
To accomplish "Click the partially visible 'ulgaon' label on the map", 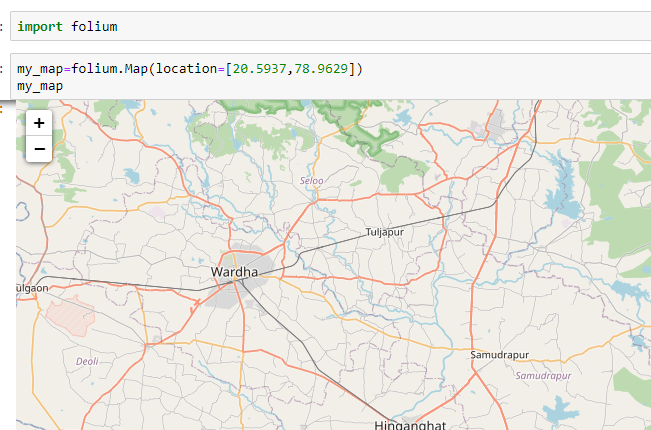I will pos(32,288).
